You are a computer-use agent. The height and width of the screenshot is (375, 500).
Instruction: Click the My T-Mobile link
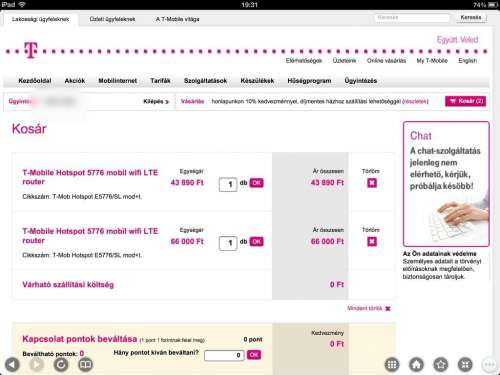pyautogui.click(x=432, y=61)
